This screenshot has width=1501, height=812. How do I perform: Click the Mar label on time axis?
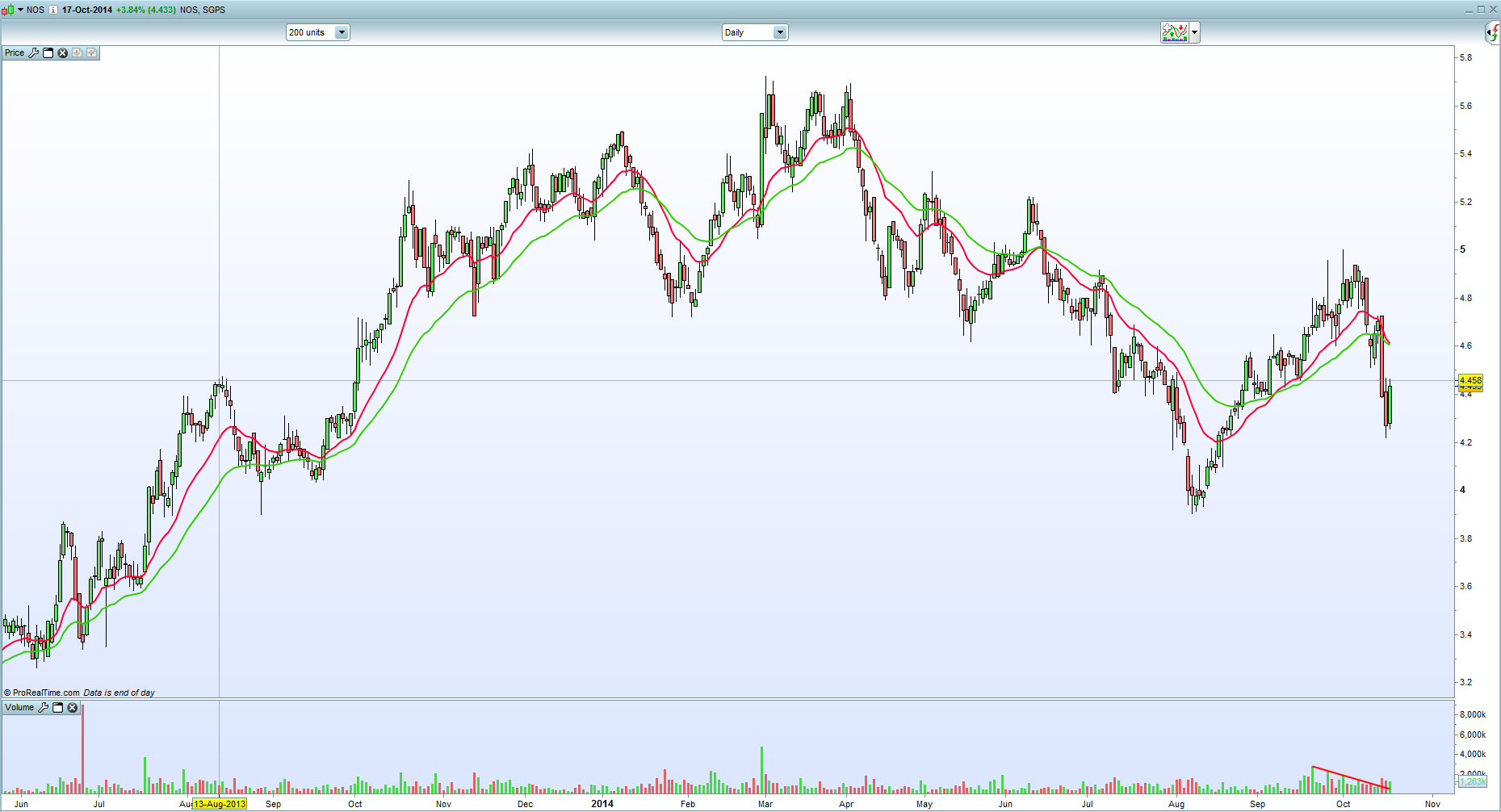coord(765,804)
